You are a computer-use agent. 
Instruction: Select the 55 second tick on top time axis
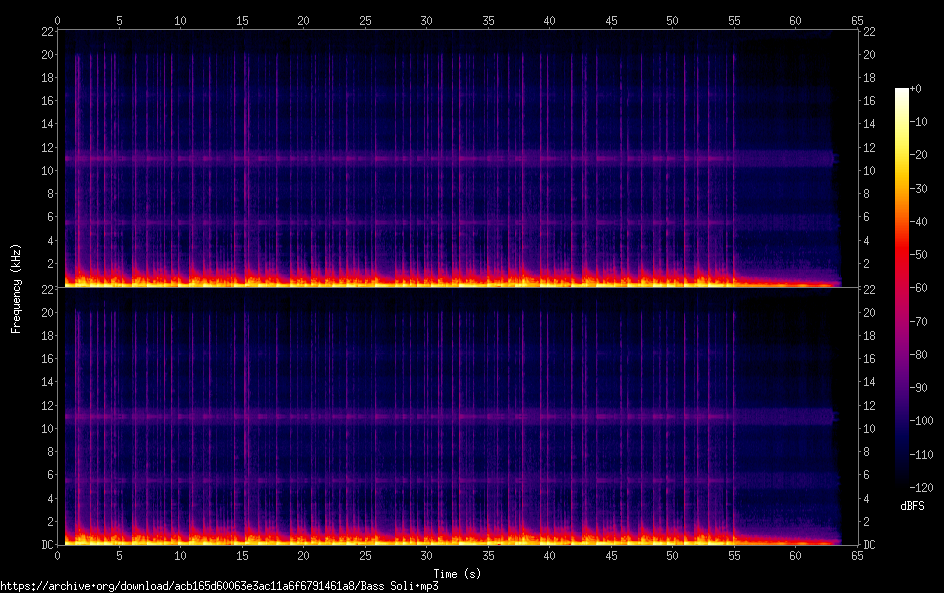(x=734, y=20)
